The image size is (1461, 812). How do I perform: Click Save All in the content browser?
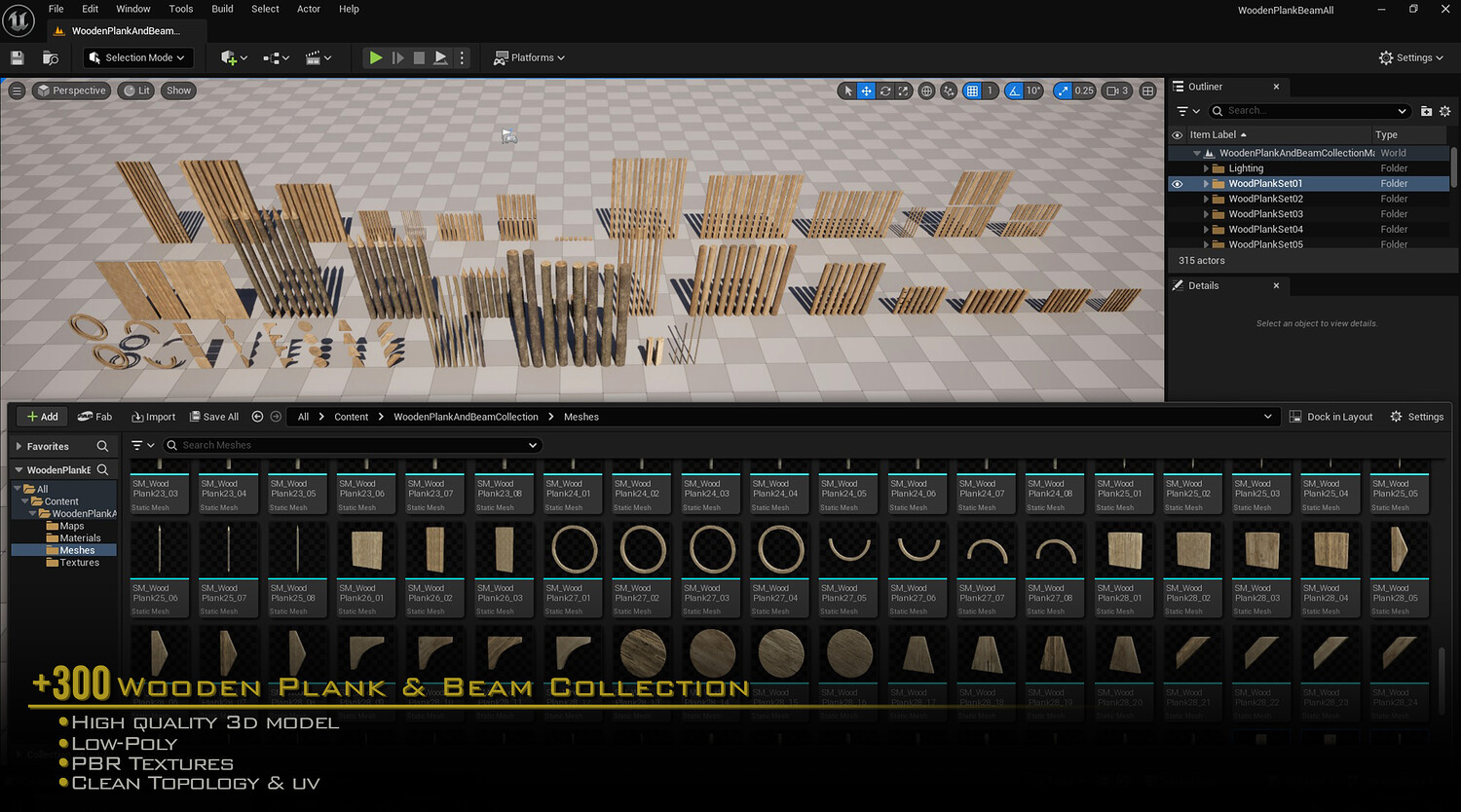click(x=213, y=417)
